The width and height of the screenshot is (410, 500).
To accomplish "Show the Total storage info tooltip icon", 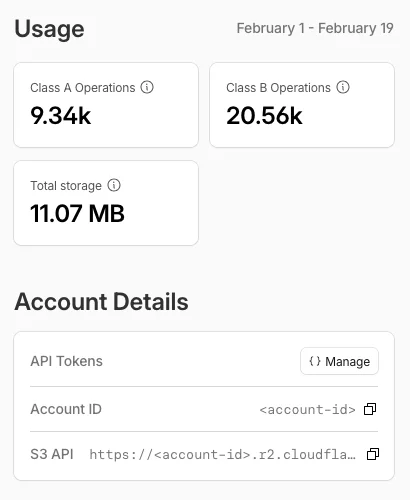I will coord(114,185).
